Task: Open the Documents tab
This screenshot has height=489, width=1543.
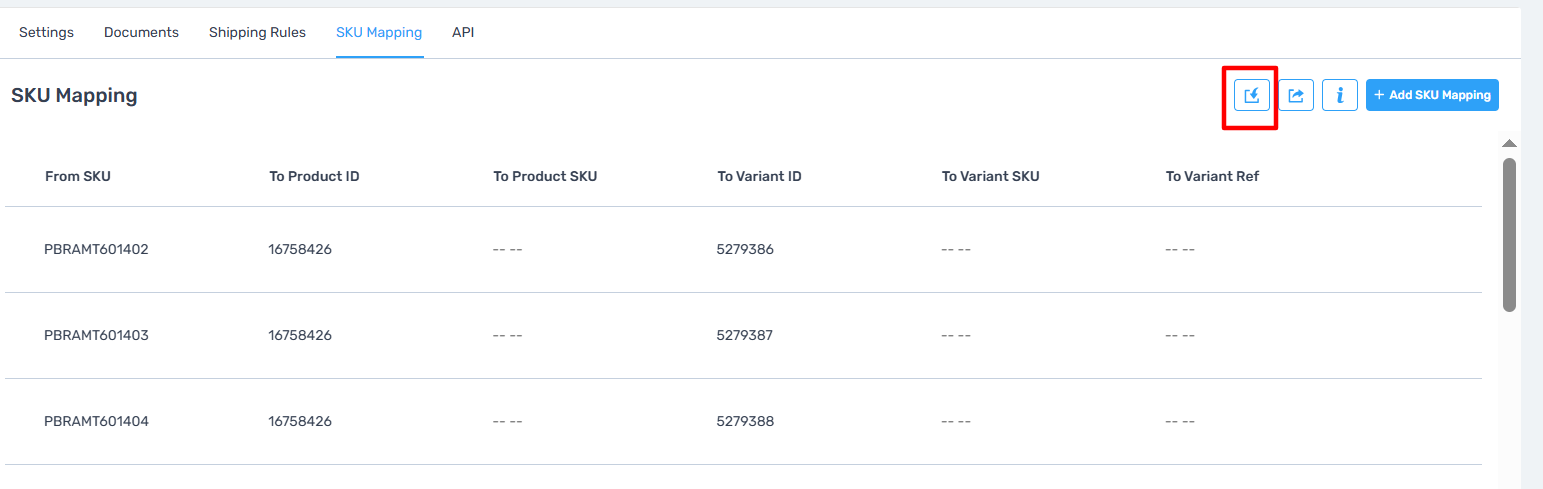Action: [141, 32]
